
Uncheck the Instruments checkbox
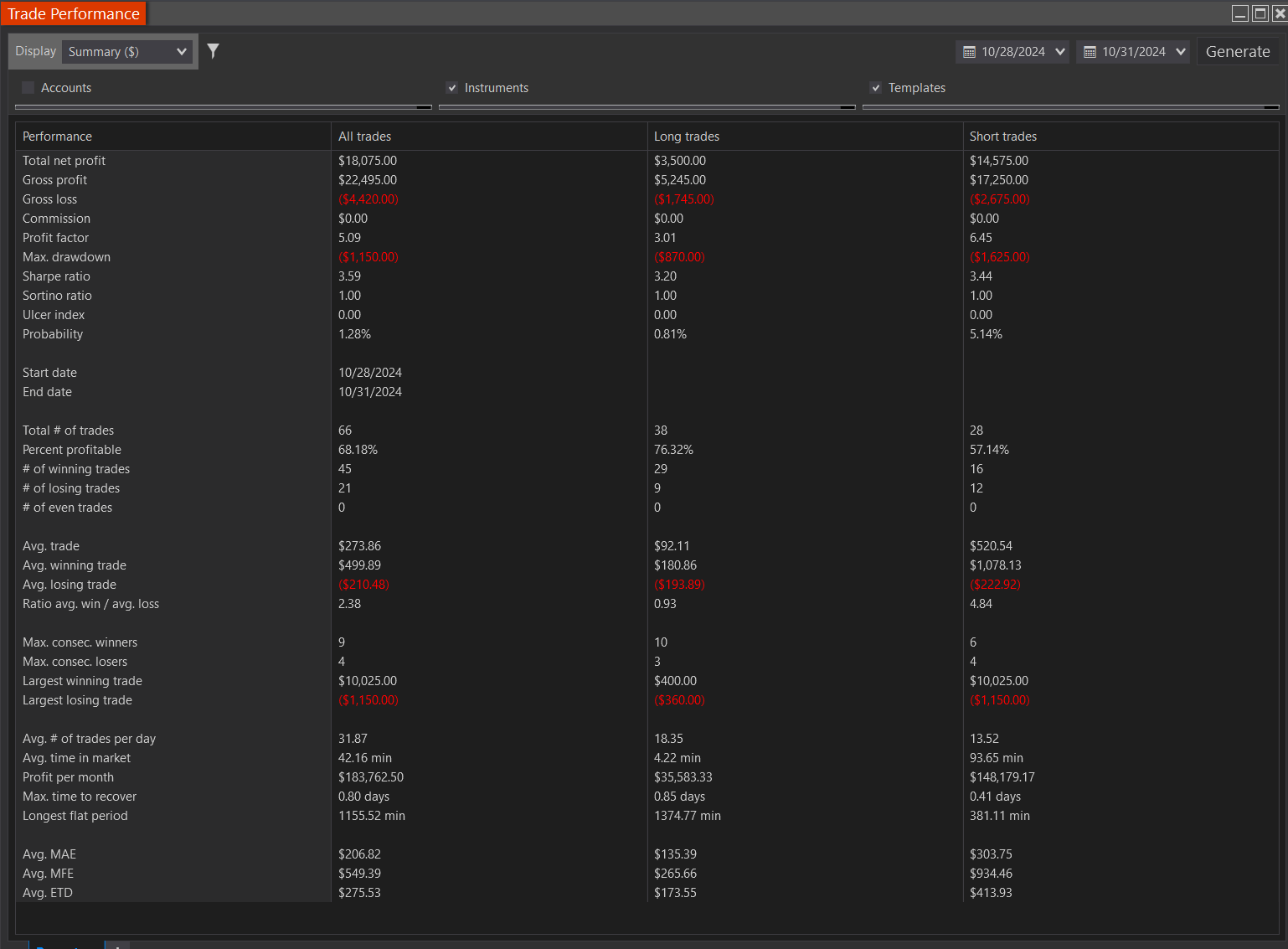pyautogui.click(x=452, y=88)
